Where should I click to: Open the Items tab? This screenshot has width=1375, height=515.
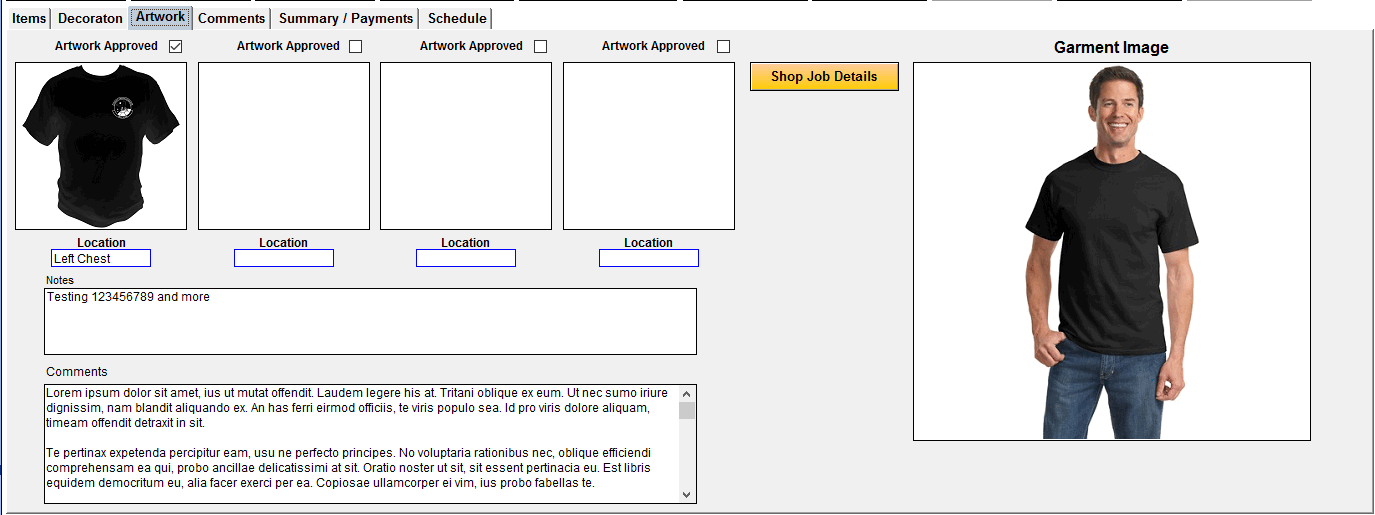pos(29,18)
